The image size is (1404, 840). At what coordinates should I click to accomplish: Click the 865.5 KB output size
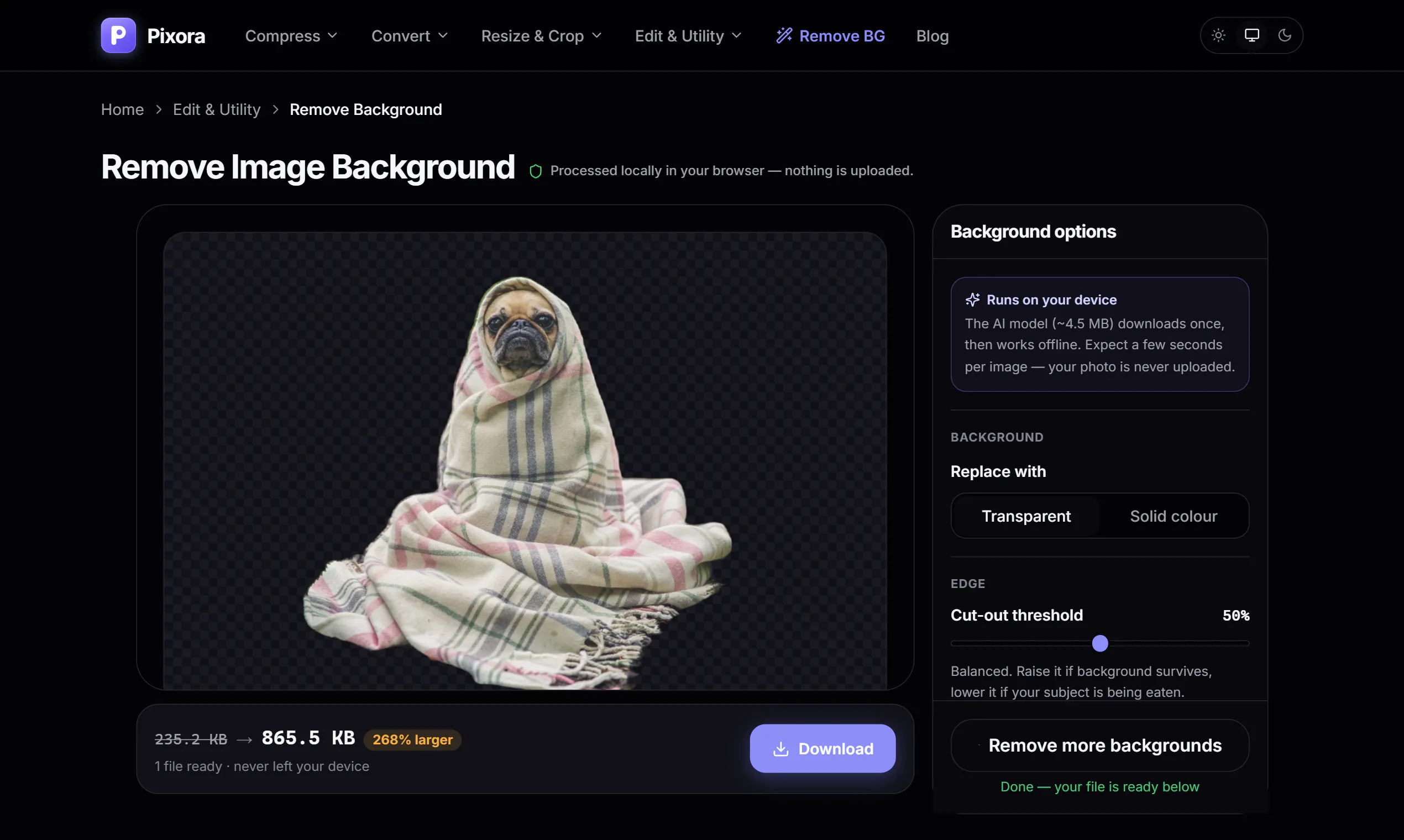pos(308,738)
